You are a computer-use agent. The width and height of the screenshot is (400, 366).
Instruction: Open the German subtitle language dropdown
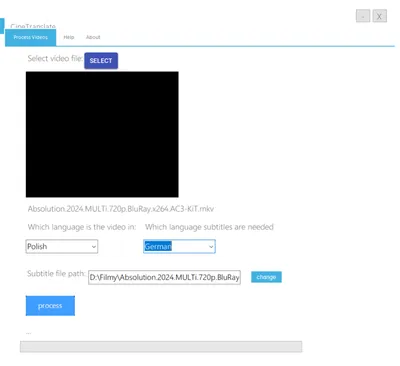[179, 247]
